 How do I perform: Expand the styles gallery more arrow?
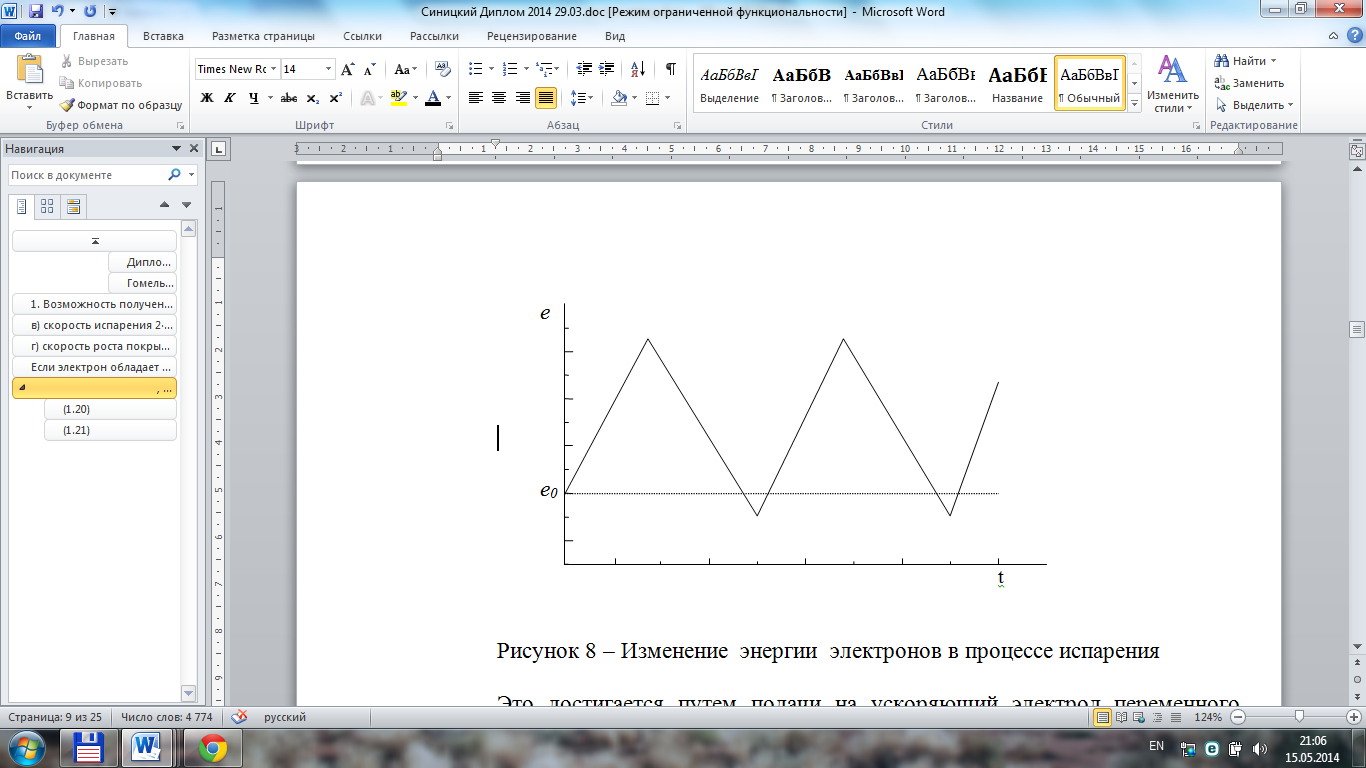[x=1134, y=102]
